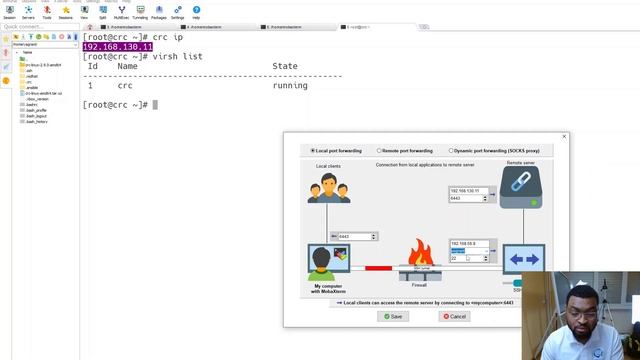Select the .ansible folder

[x=29, y=88]
